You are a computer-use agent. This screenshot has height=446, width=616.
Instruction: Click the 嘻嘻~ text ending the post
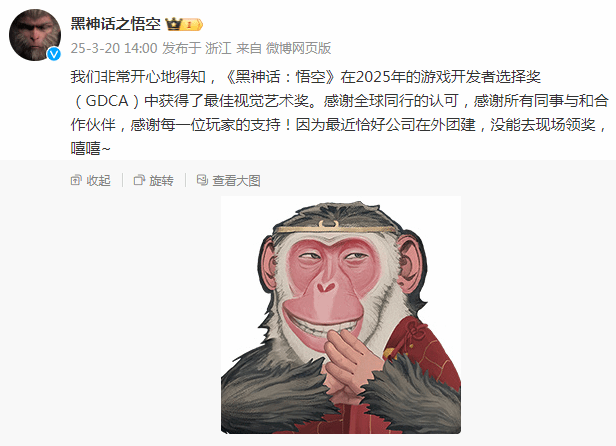(91, 149)
